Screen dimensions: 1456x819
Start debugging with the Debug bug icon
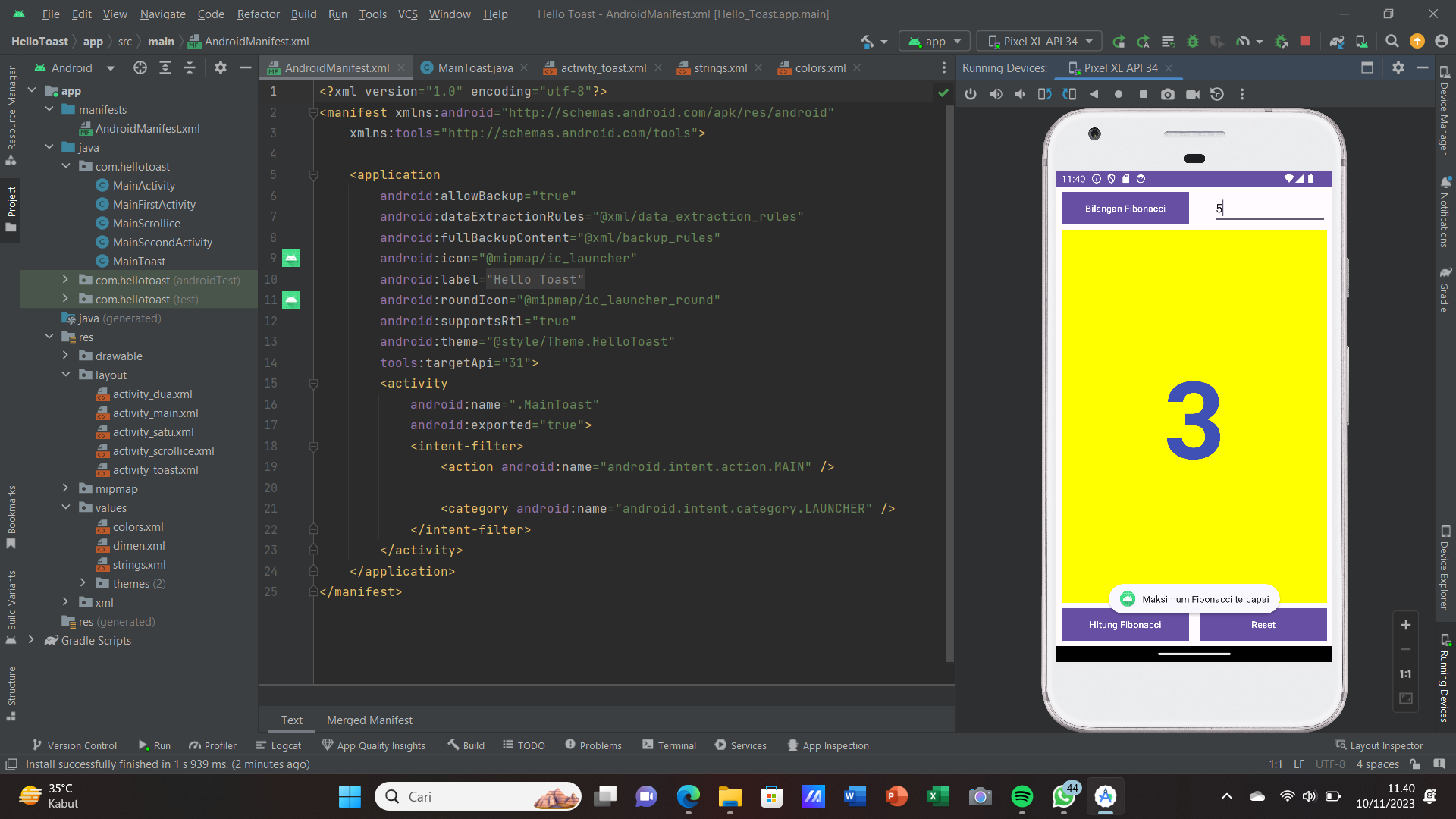click(1193, 42)
